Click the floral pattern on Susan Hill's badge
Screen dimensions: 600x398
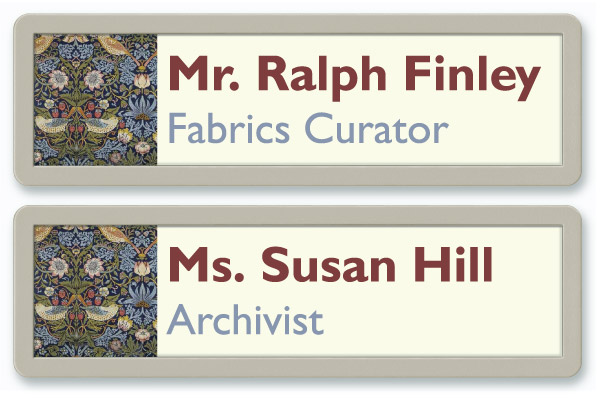95,291
